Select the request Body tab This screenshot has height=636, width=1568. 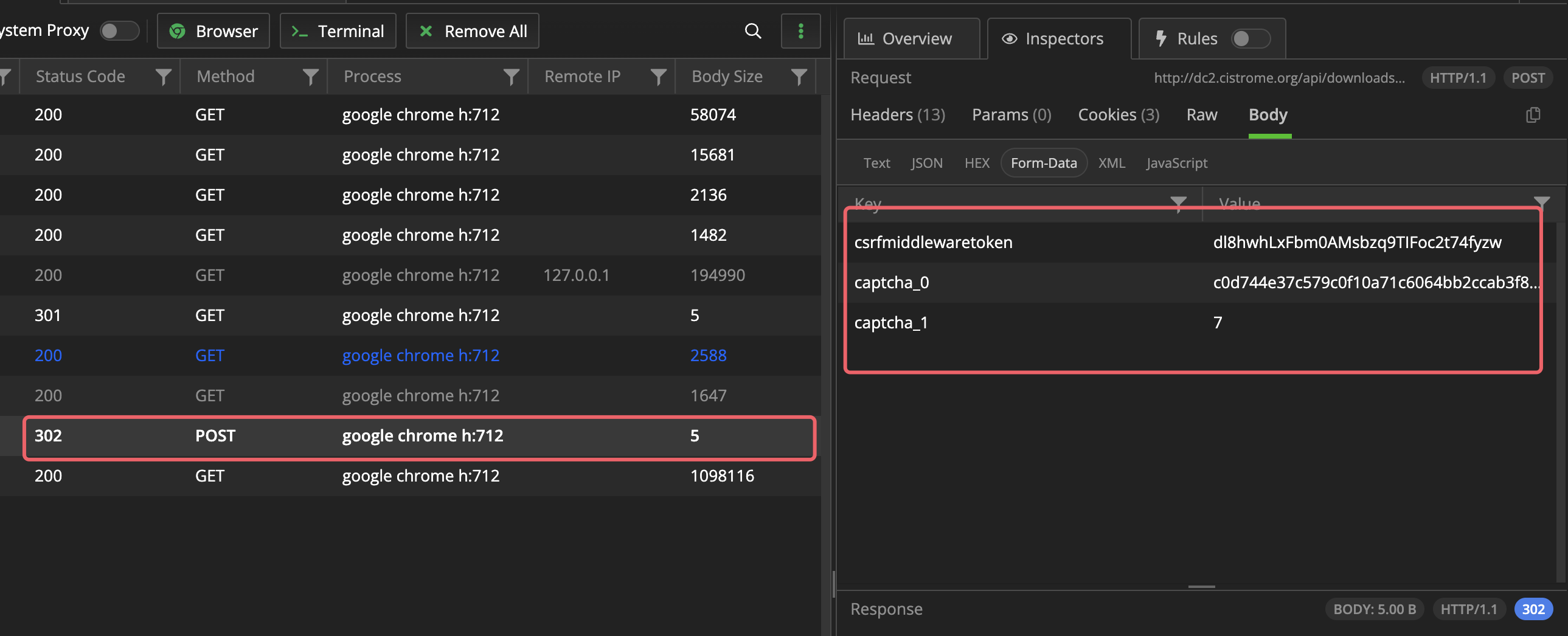[1268, 114]
